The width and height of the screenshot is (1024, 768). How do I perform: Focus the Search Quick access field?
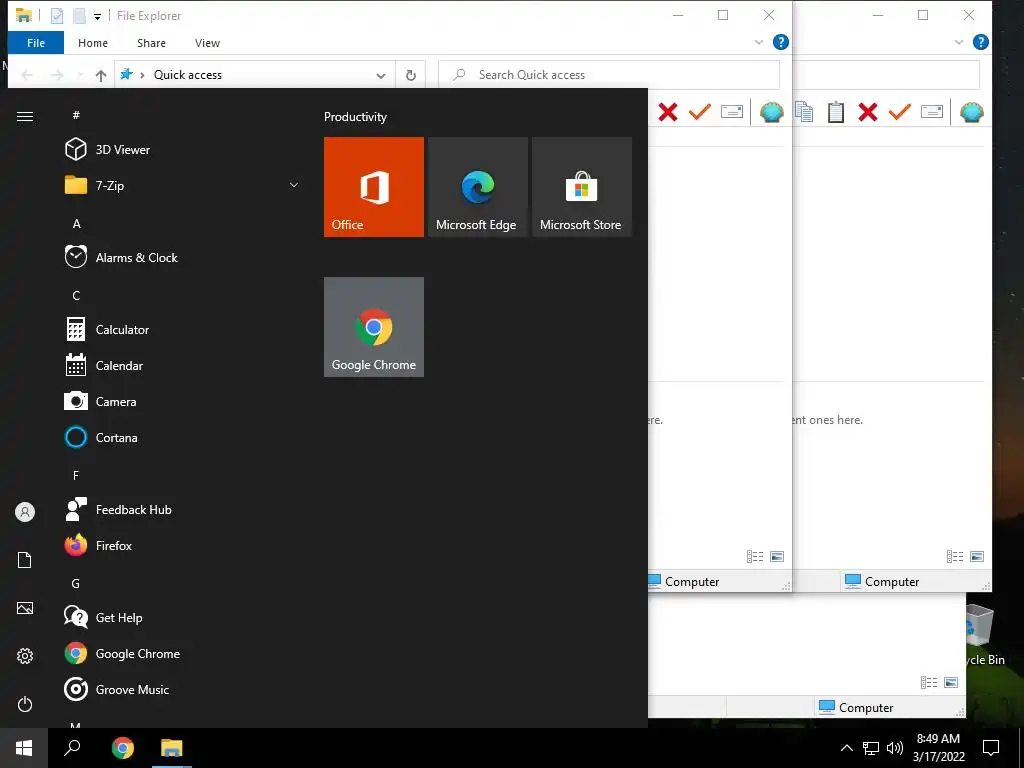click(609, 75)
